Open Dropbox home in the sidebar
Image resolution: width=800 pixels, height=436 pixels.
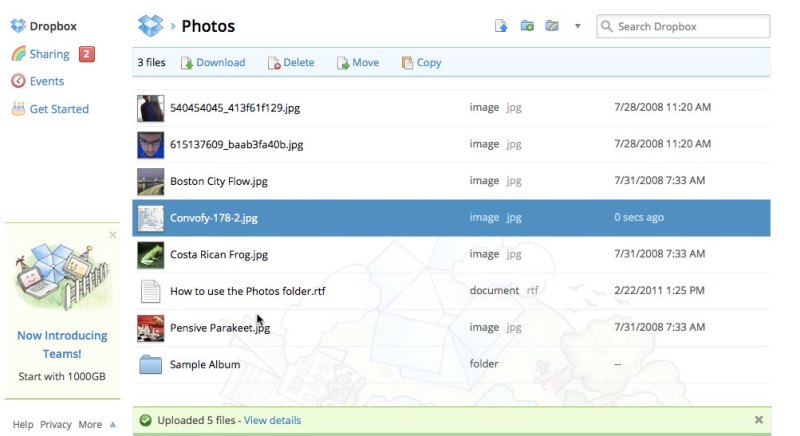coord(52,26)
